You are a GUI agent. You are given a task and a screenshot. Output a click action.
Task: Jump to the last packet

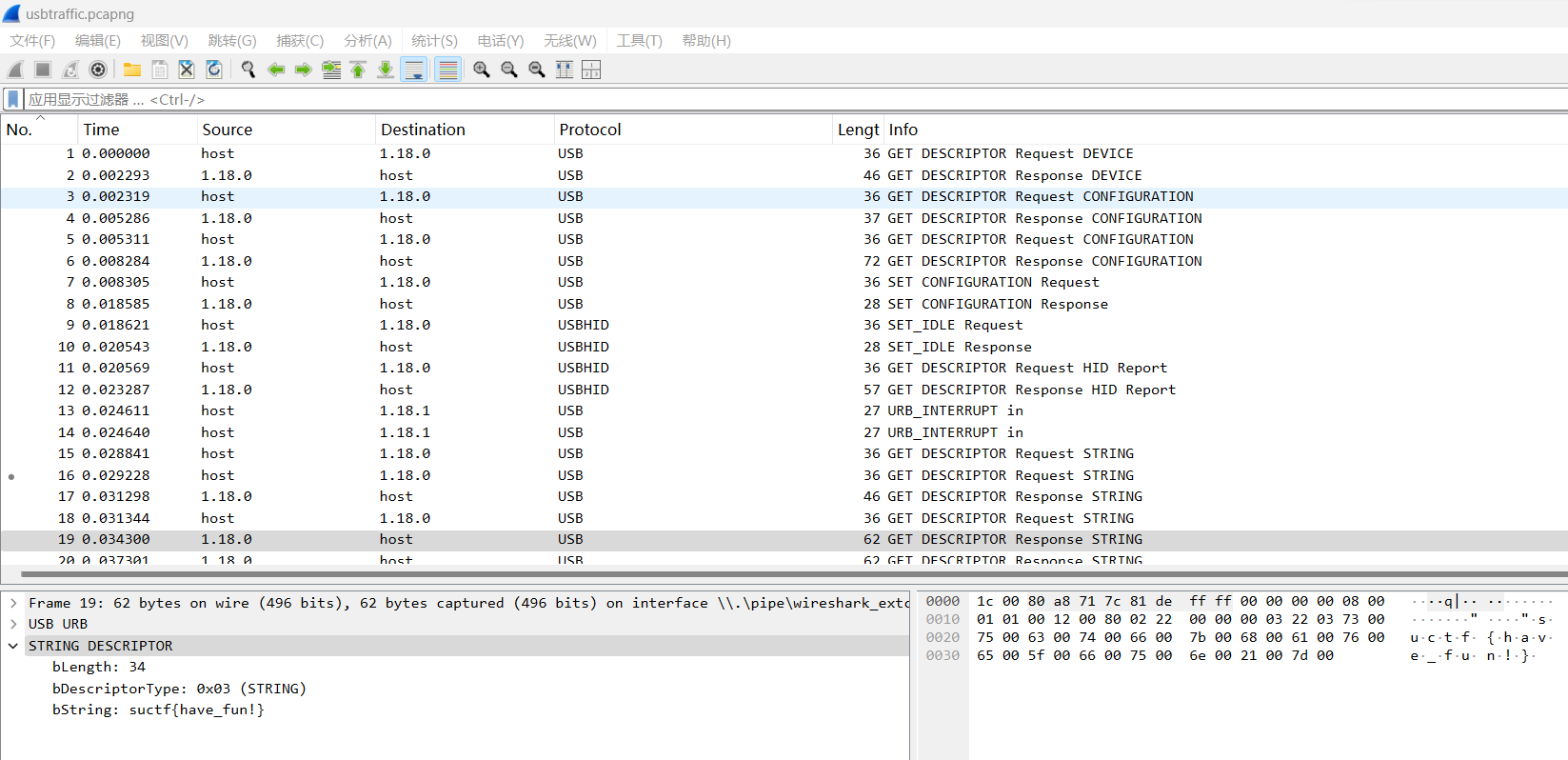coord(386,70)
